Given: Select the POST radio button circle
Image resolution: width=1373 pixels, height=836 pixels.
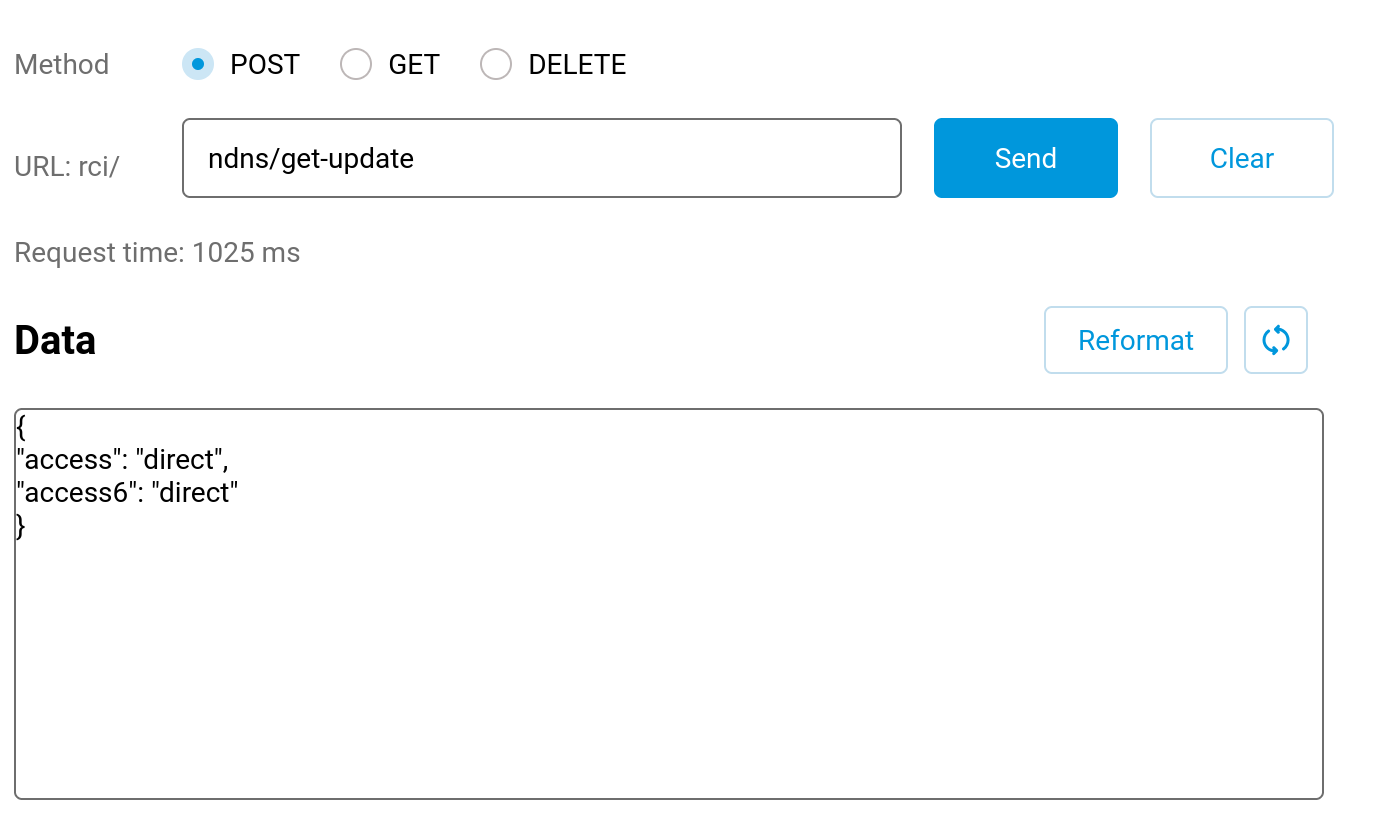Looking at the screenshot, I should point(198,64).
